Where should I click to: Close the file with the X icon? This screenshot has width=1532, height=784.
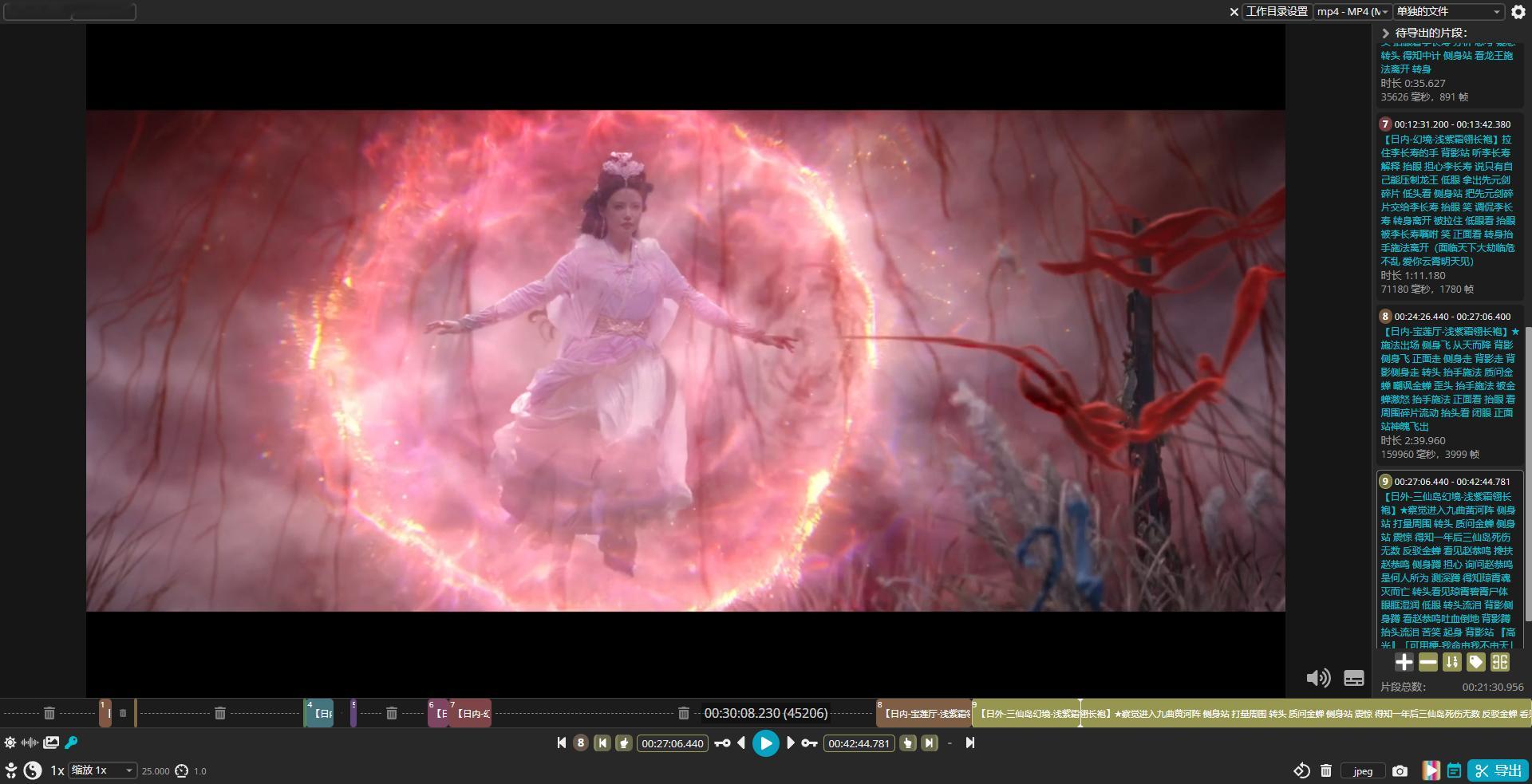pos(1234,12)
